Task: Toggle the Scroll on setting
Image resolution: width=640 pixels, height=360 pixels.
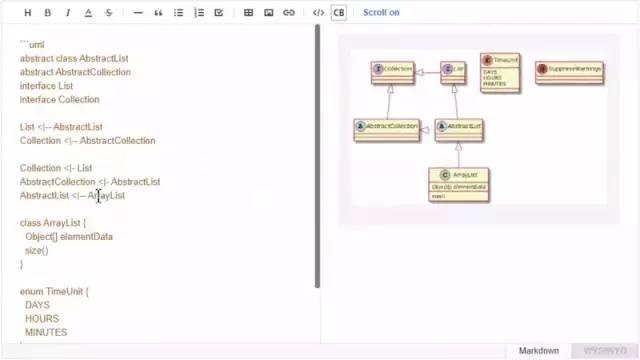Action: [x=381, y=13]
